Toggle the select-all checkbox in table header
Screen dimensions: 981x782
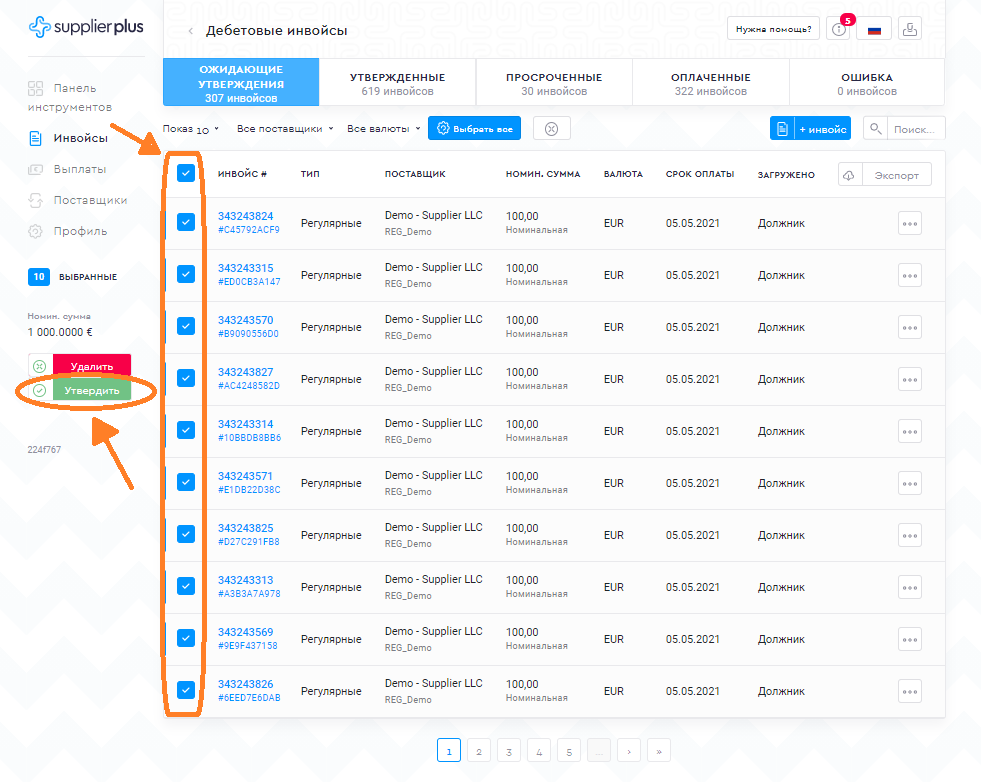click(x=186, y=174)
